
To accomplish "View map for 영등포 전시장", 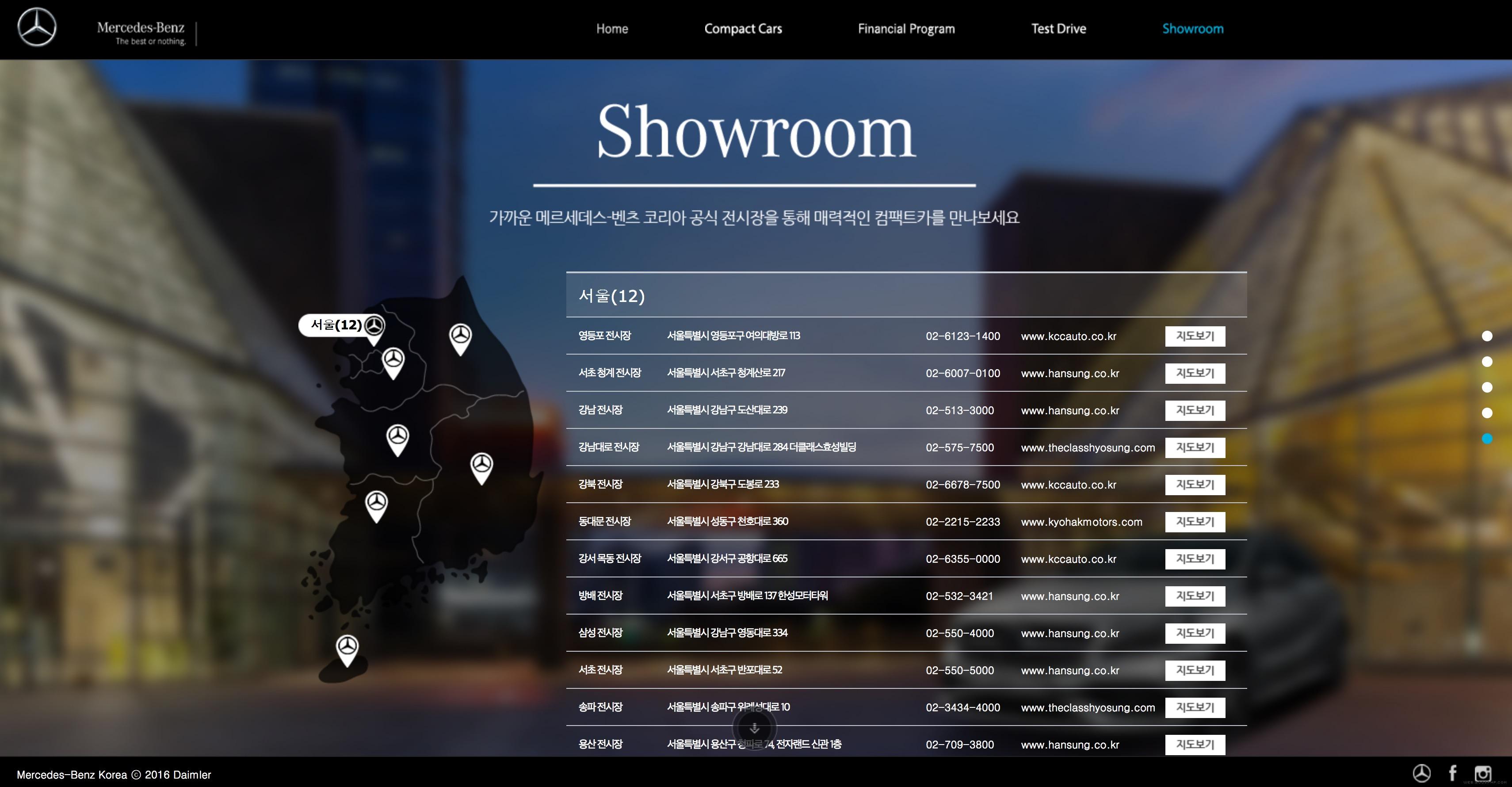I will tap(1195, 336).
